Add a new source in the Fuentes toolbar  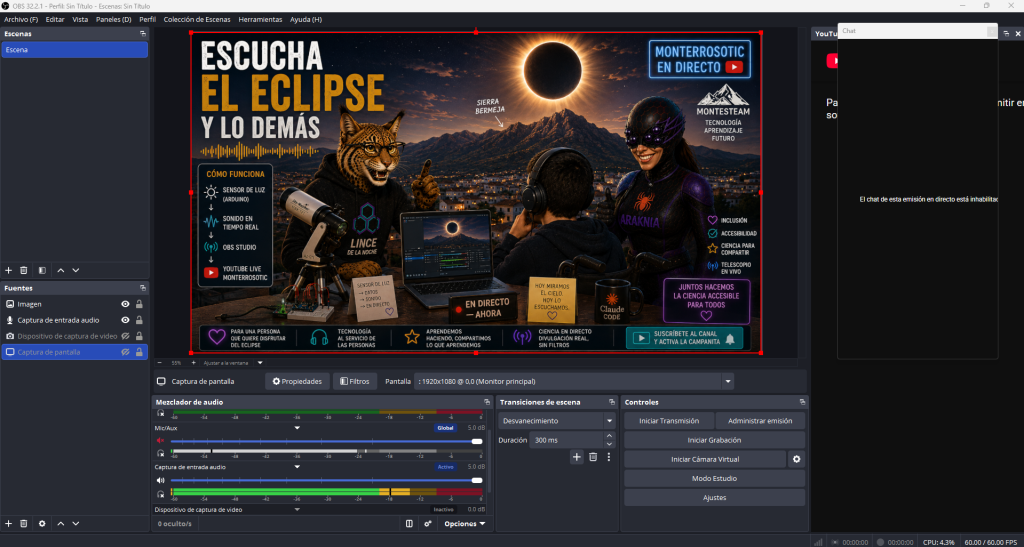(8, 524)
